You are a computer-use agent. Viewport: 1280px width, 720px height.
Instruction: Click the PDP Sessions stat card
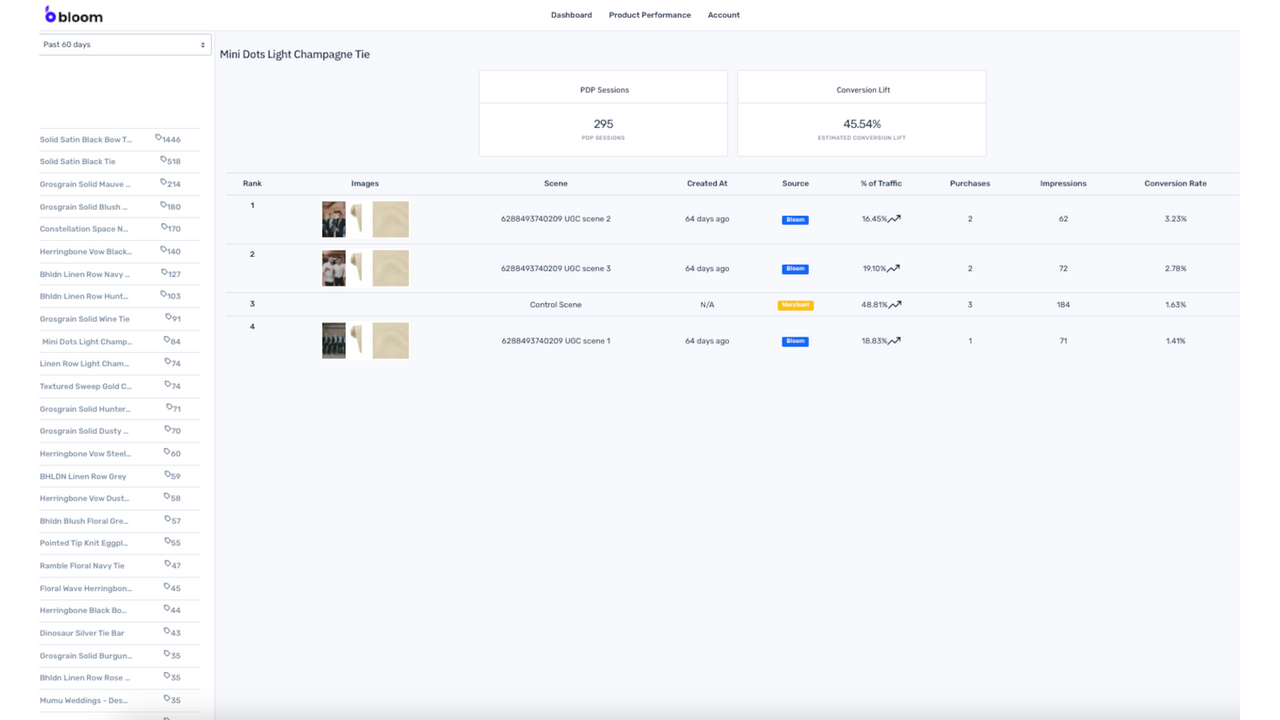(x=602, y=112)
